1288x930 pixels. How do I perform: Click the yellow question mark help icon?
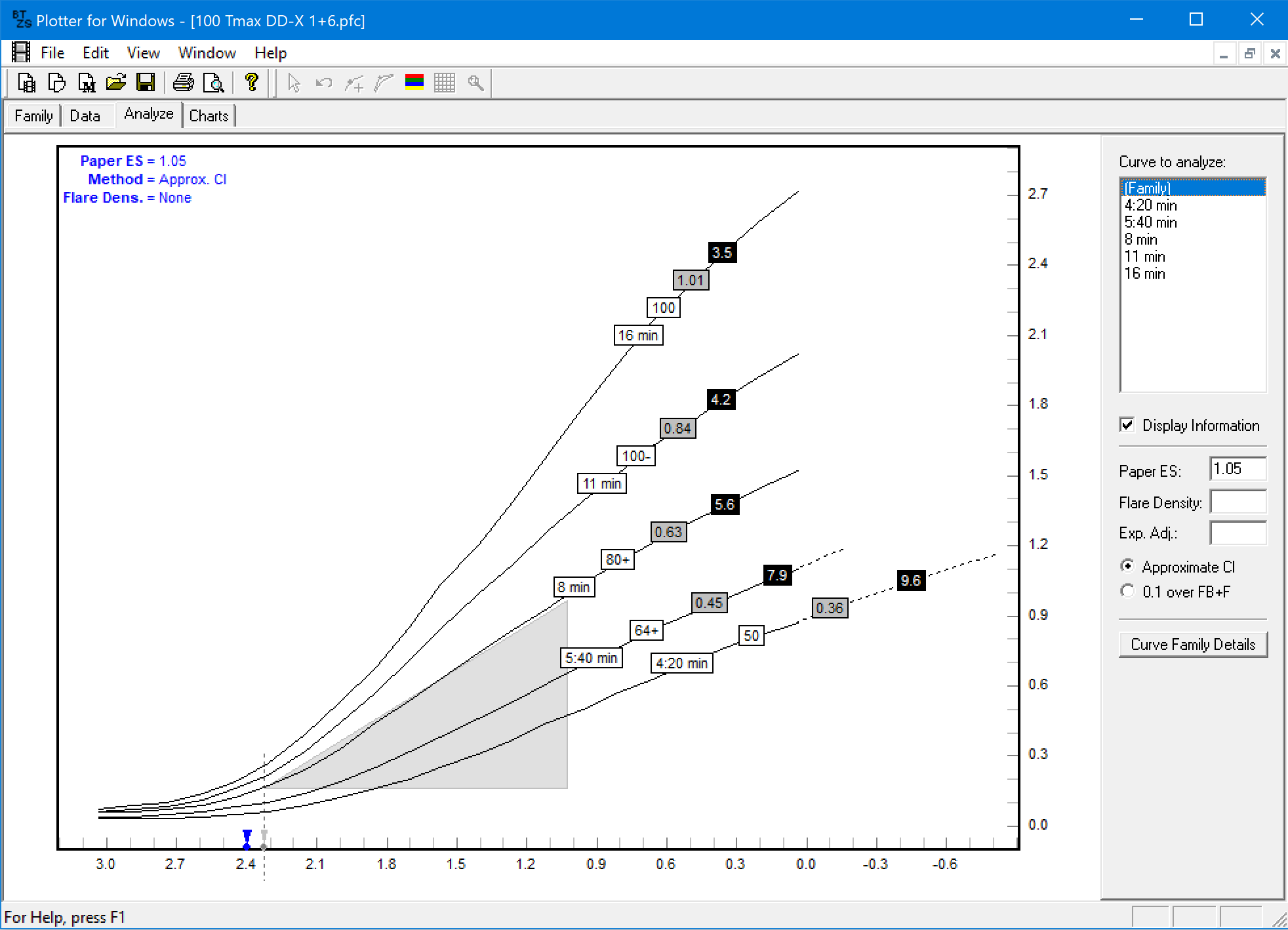click(x=251, y=83)
